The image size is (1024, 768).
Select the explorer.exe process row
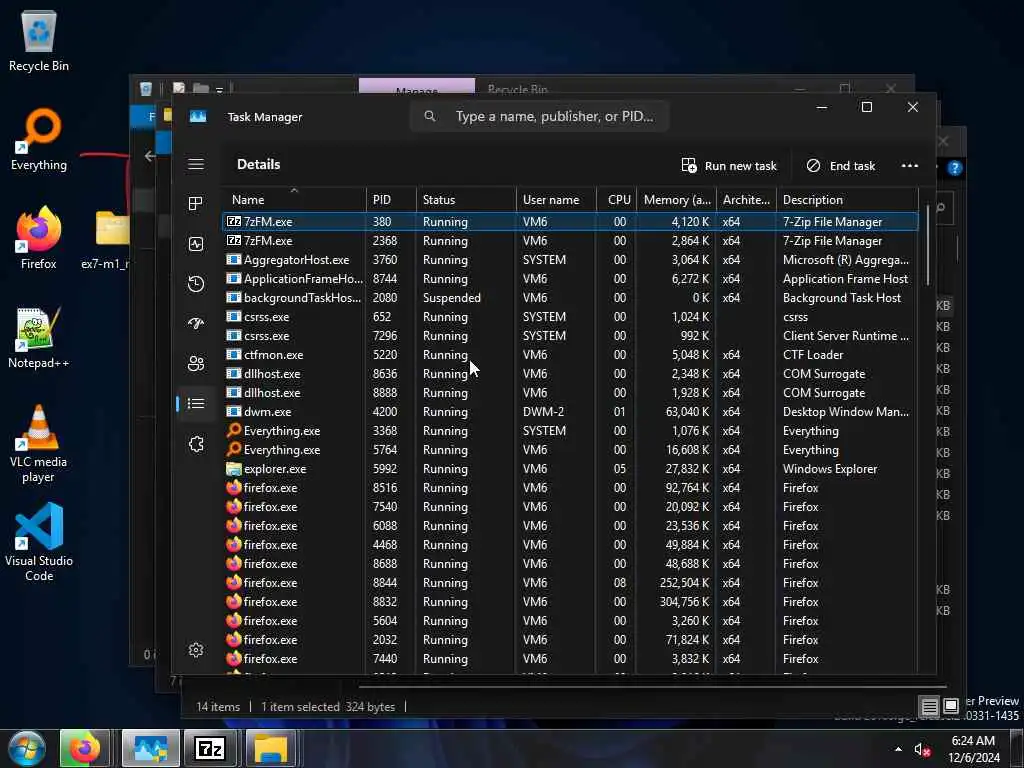[570, 469]
